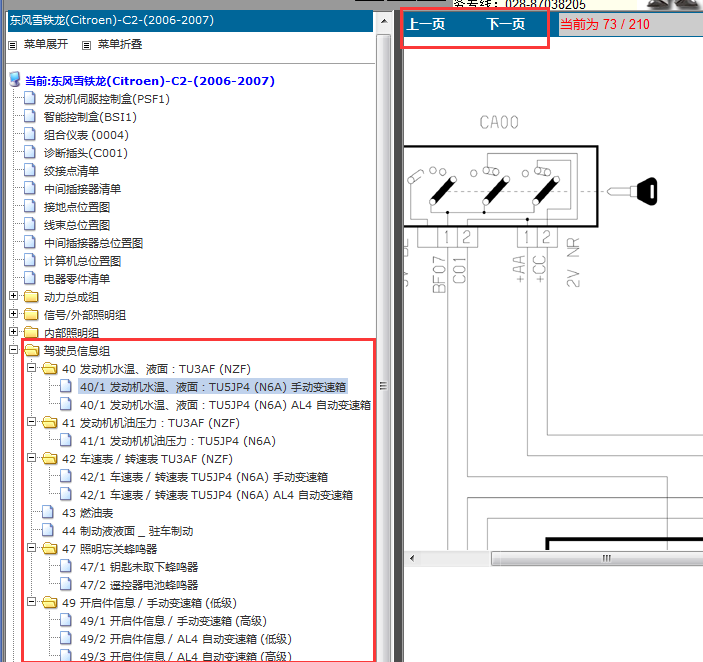
Task: Click folder icon of 动力总成组
Action: 31,296
